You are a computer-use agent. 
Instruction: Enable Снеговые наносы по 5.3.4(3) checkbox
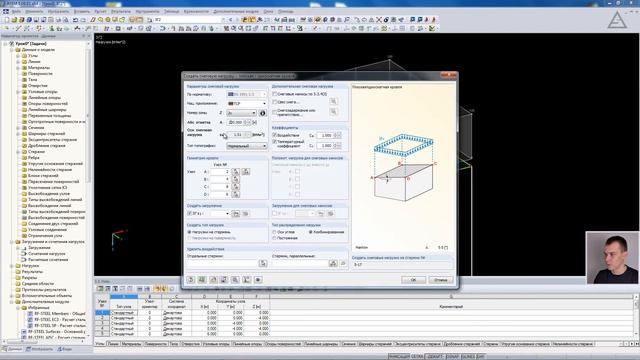coord(275,94)
